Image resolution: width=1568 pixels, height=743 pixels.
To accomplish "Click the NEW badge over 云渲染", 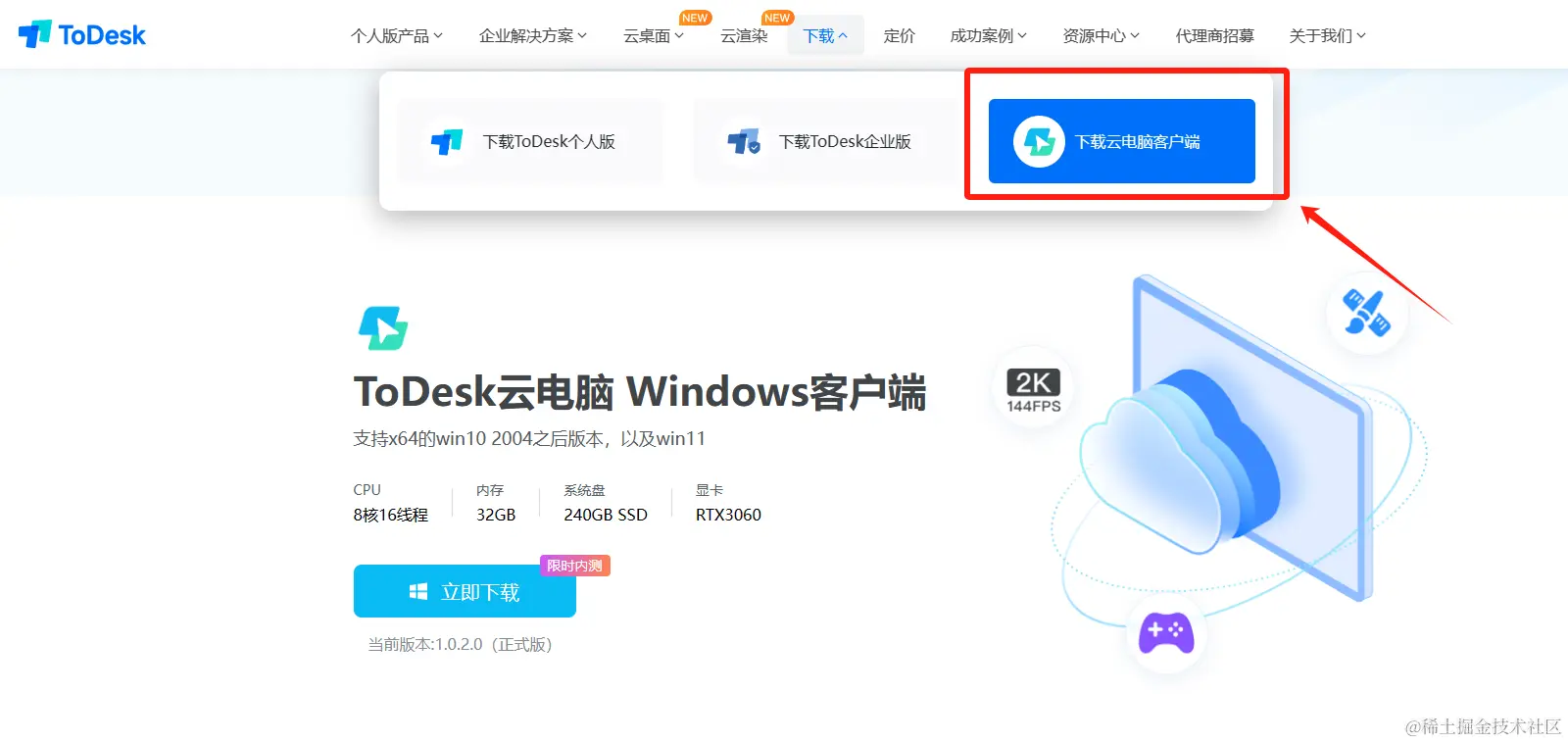I will click(x=777, y=18).
